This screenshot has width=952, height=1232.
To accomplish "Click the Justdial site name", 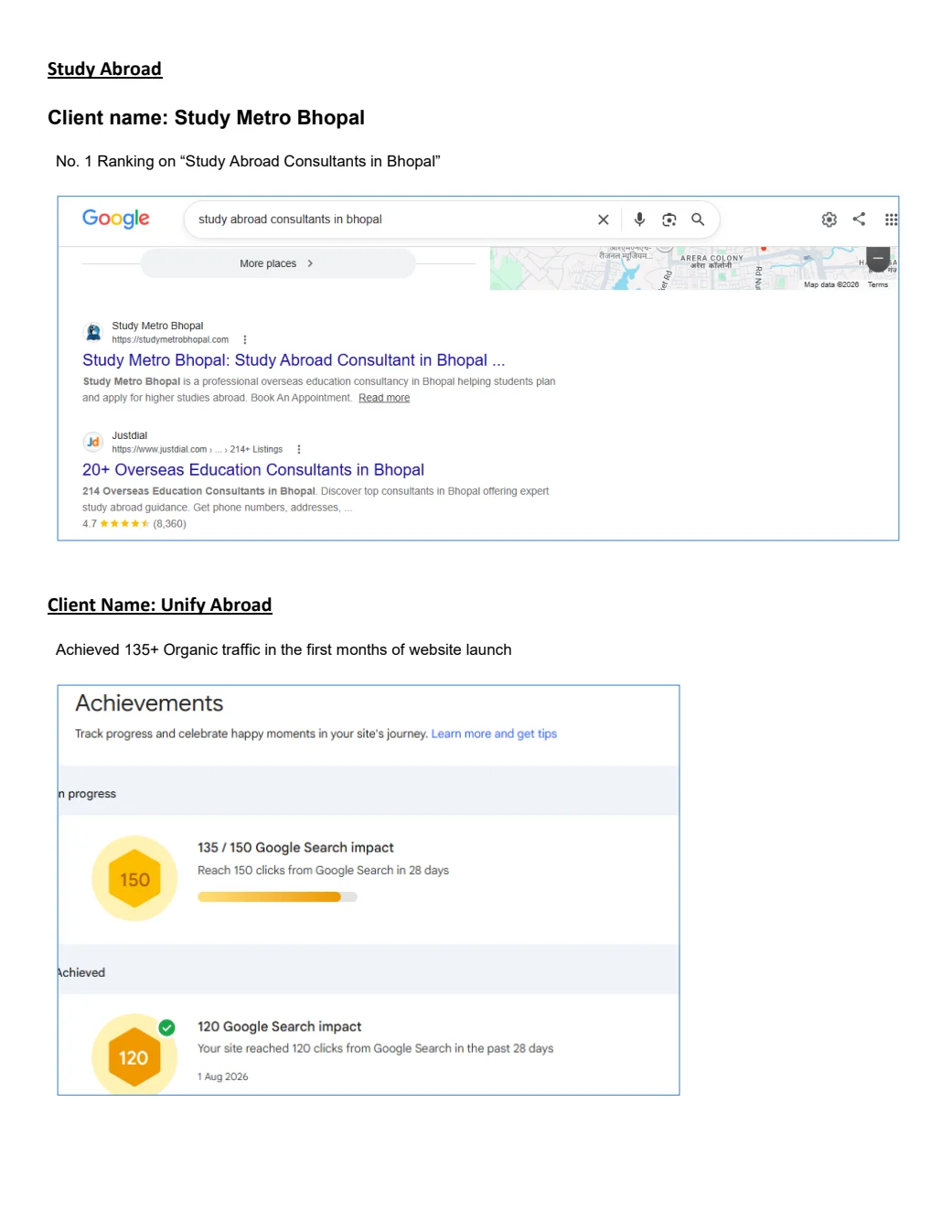I will (130, 435).
